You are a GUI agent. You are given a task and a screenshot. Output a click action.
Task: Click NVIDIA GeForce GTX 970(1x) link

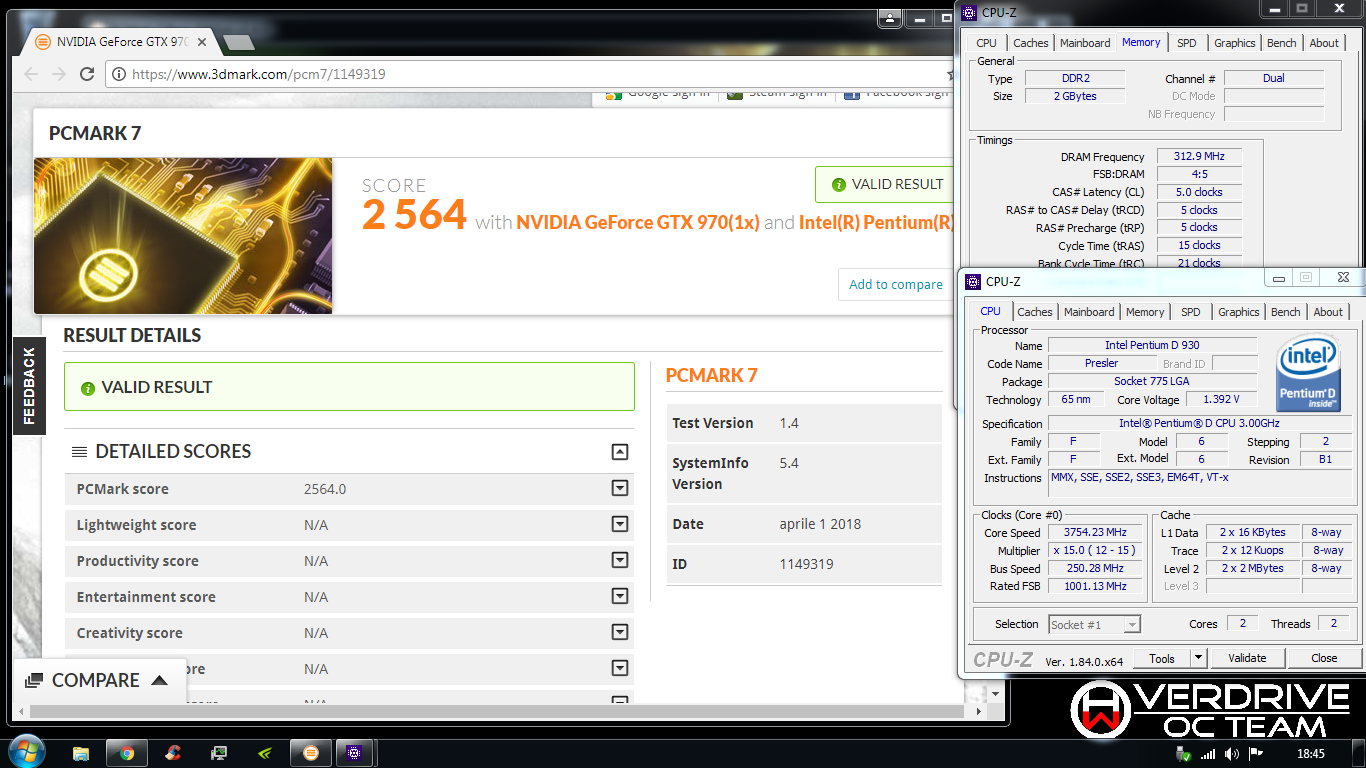point(638,223)
